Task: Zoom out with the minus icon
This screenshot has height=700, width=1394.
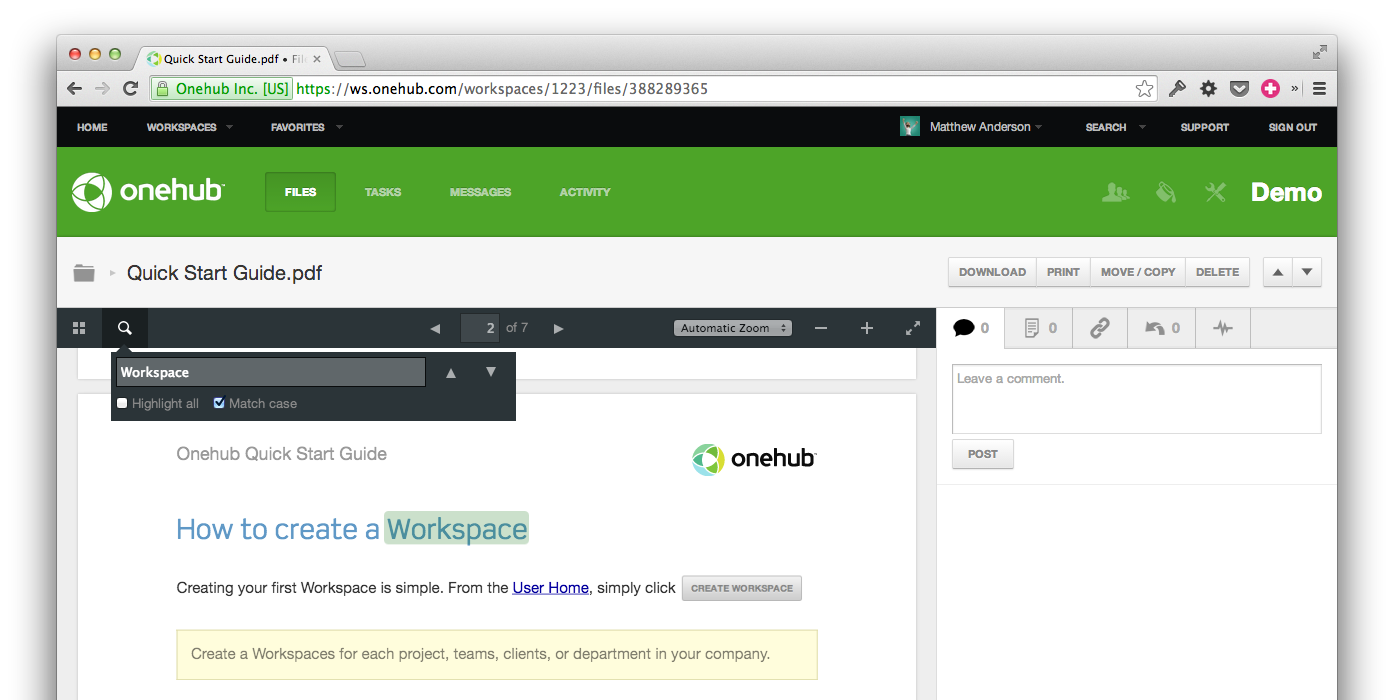Action: pyautogui.click(x=820, y=328)
